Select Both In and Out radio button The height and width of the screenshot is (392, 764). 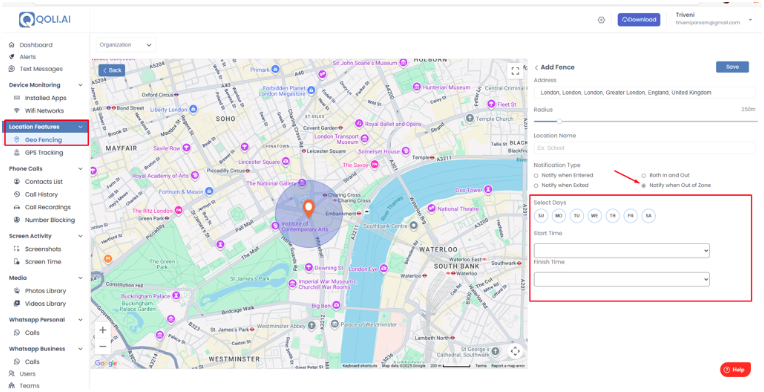(644, 175)
